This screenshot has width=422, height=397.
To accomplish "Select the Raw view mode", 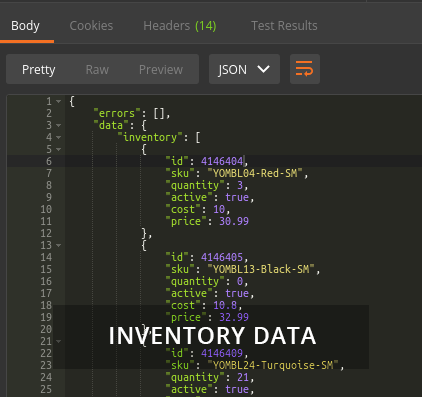I will point(97,70).
